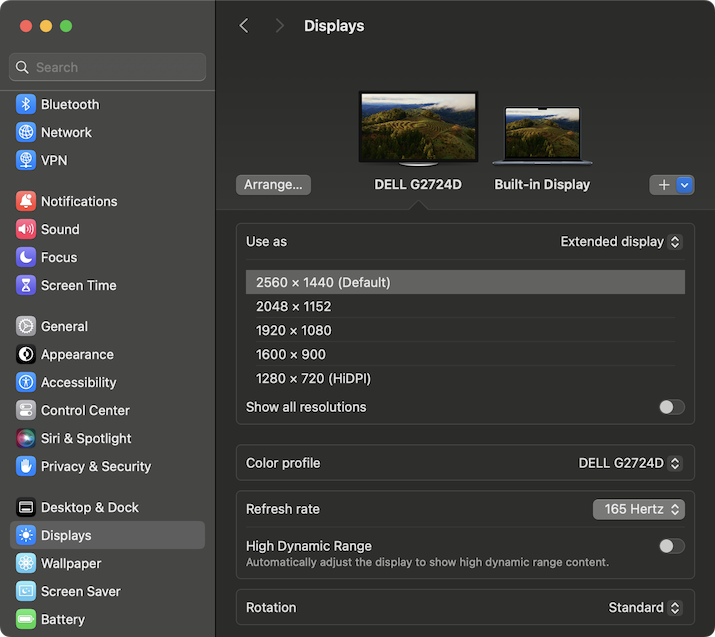Enable Show all resolutions toggle

coord(671,407)
